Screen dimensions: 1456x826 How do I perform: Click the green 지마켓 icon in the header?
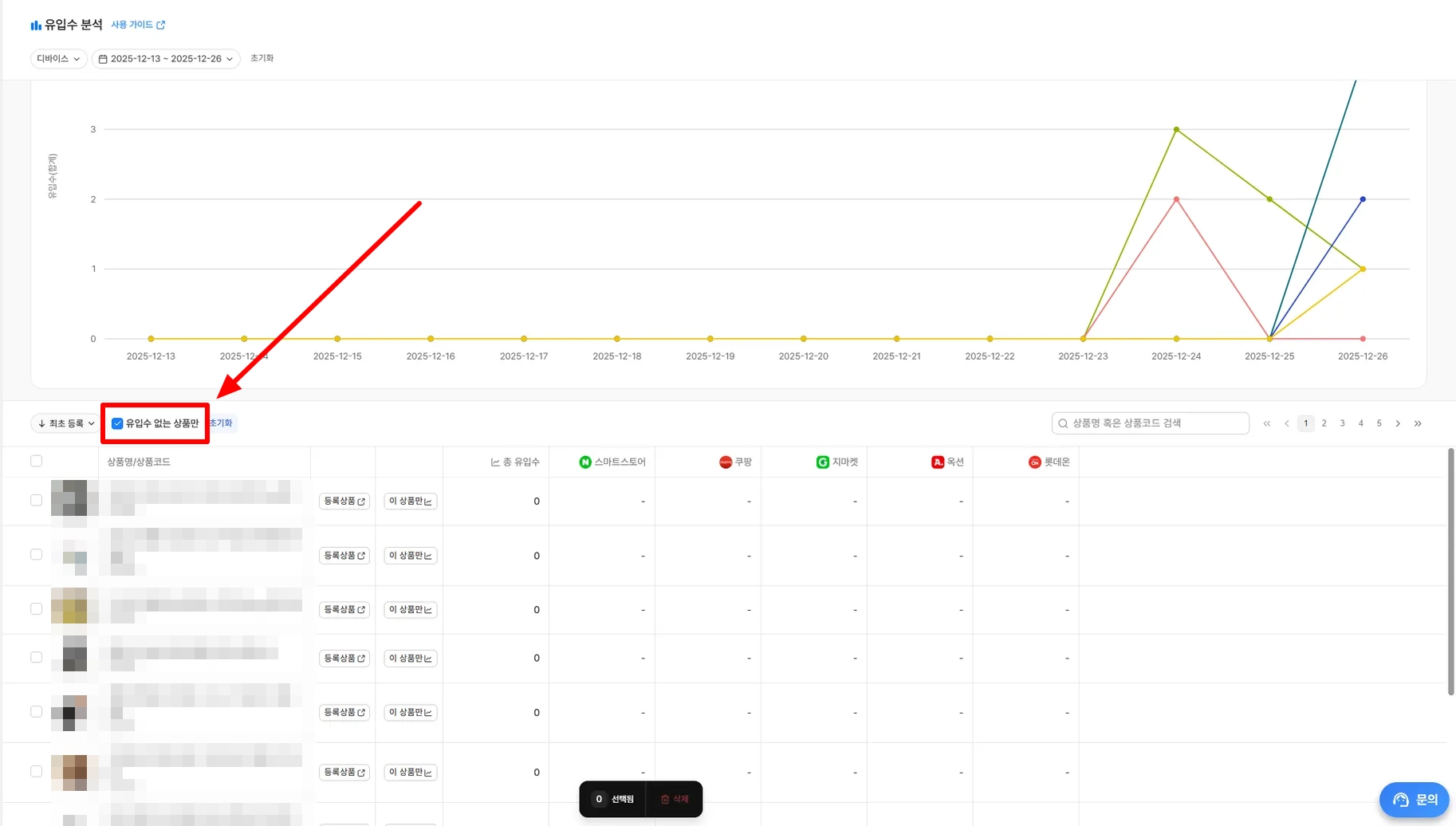[x=823, y=462]
